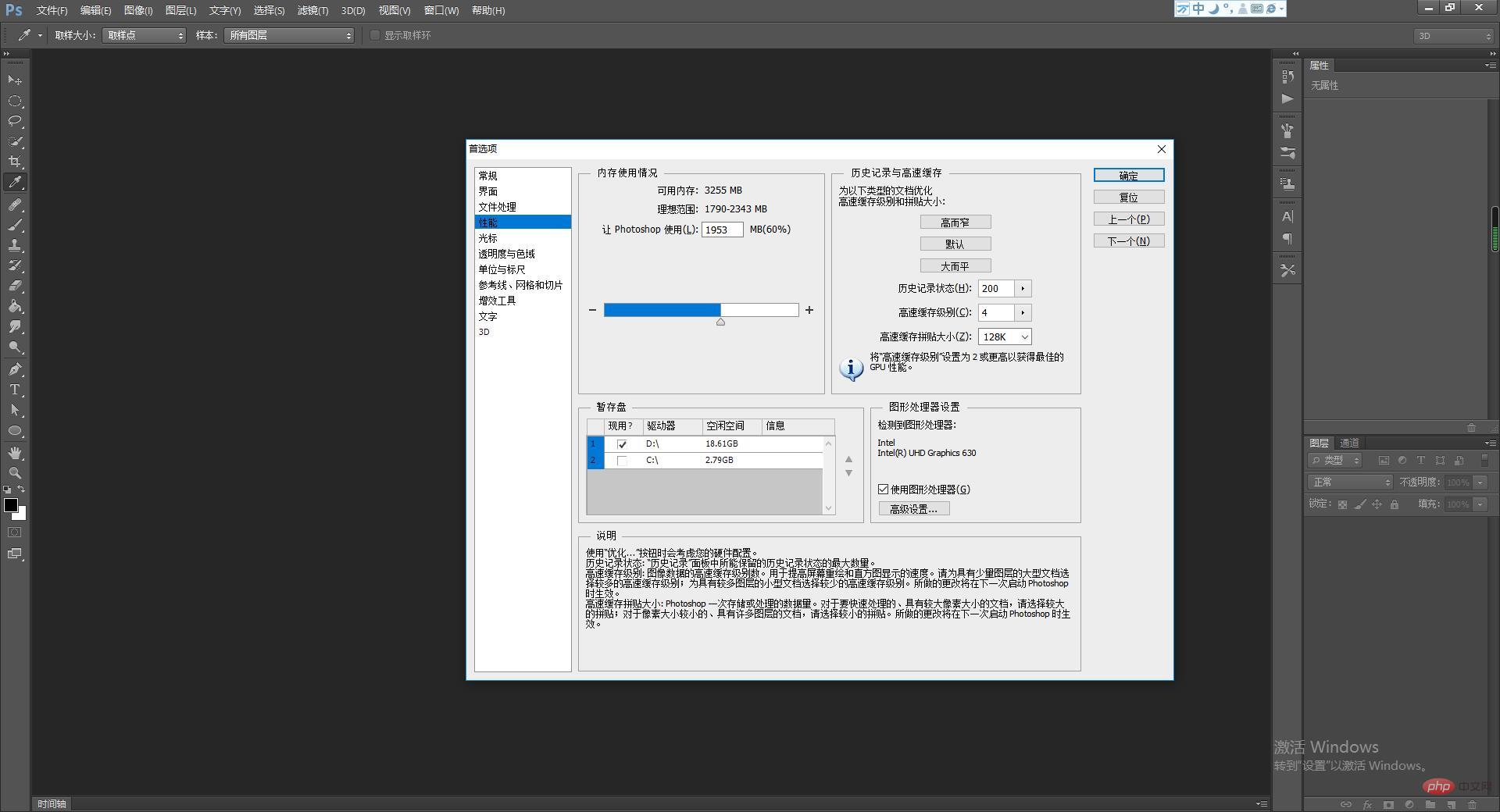Screen dimensions: 1500x812
Task: Select the Elliptical Marquee tool
Action: pyautogui.click(x=15, y=101)
